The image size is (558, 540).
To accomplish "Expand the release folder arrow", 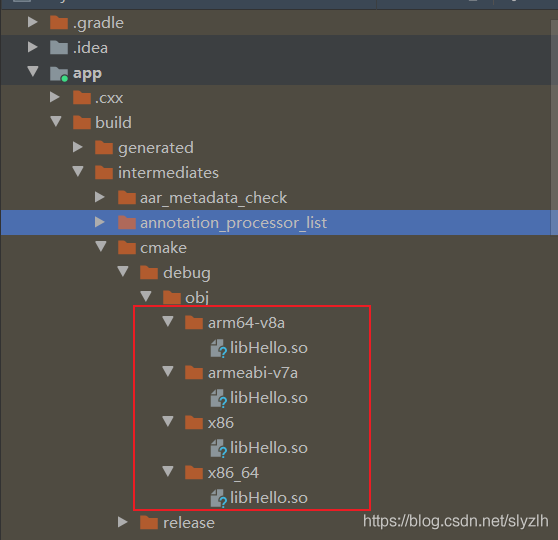I will click(x=123, y=522).
